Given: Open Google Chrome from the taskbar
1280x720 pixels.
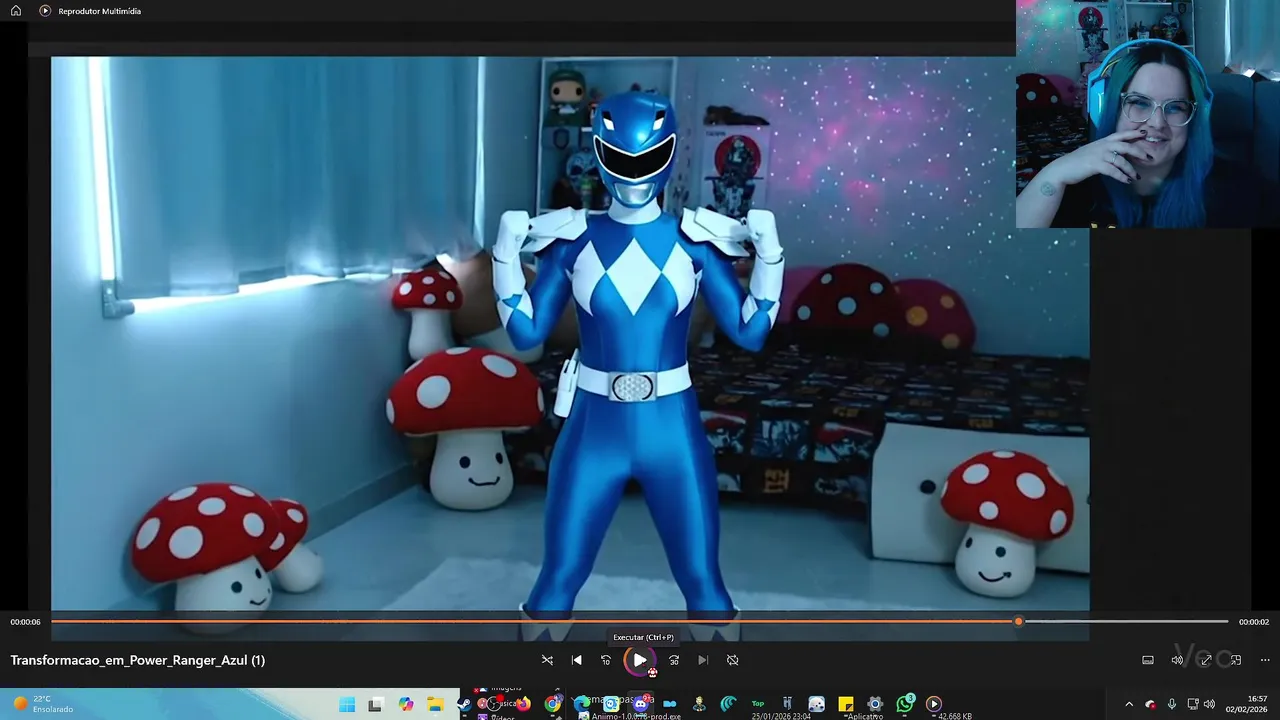Looking at the screenshot, I should coord(553,704).
